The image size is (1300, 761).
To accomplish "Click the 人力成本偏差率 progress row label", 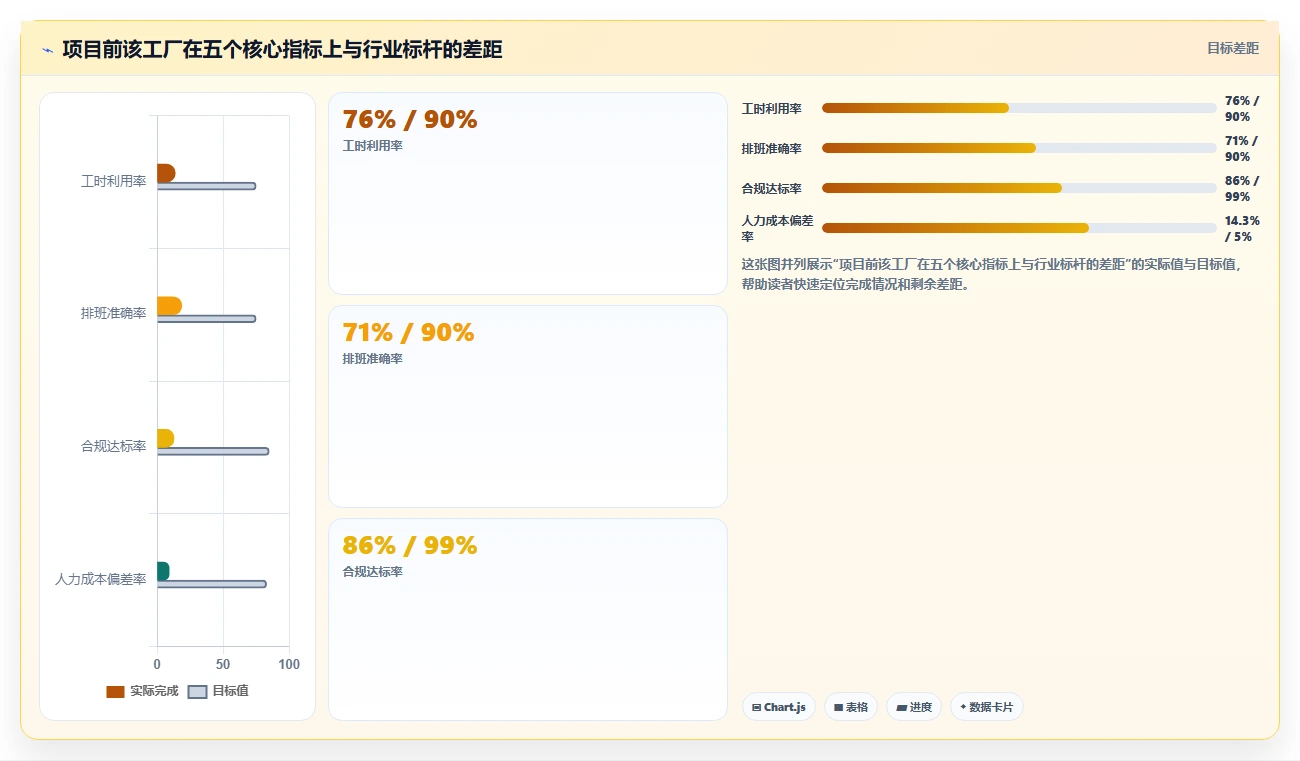I will coord(777,228).
